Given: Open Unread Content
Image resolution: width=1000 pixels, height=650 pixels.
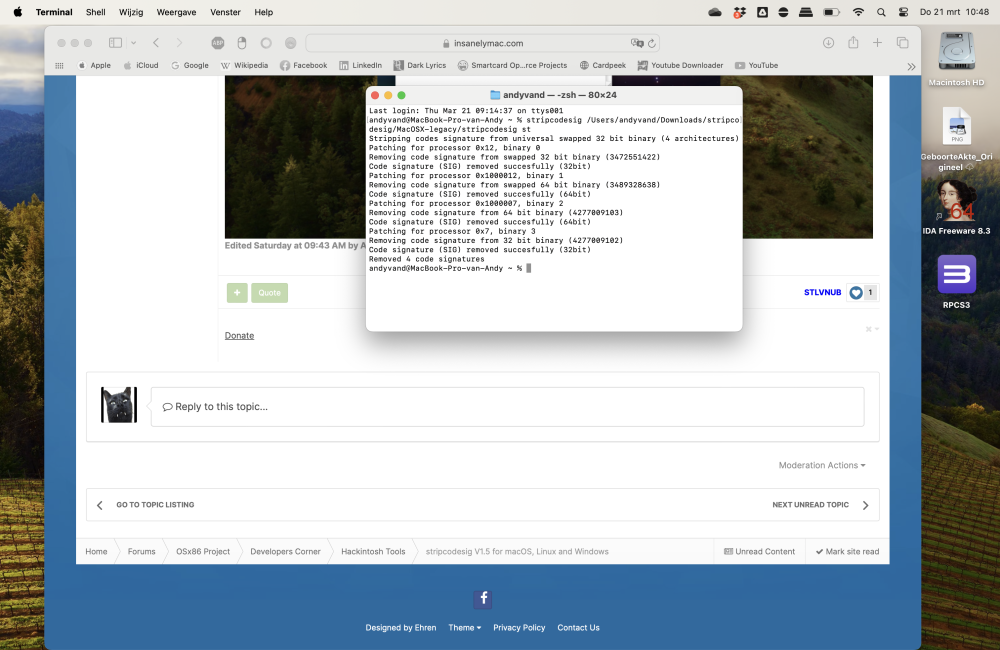Looking at the screenshot, I should (759, 552).
